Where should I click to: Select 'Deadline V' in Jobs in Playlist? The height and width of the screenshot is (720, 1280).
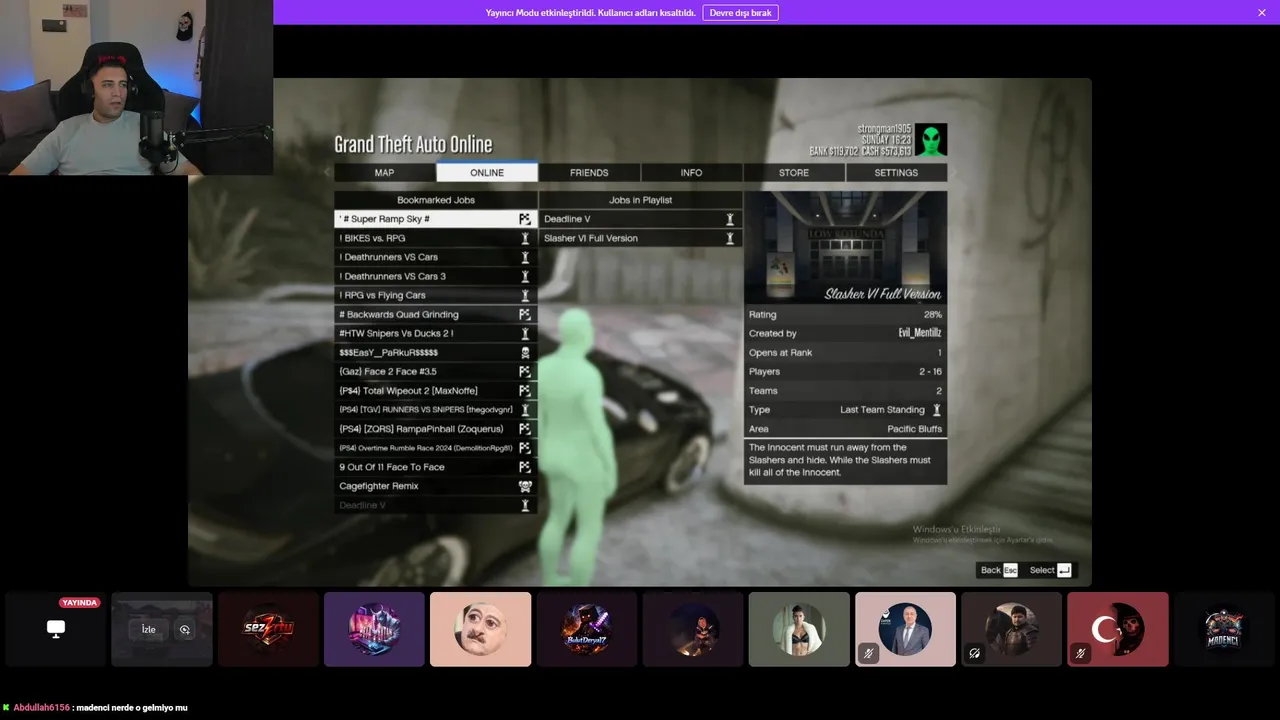(640, 219)
